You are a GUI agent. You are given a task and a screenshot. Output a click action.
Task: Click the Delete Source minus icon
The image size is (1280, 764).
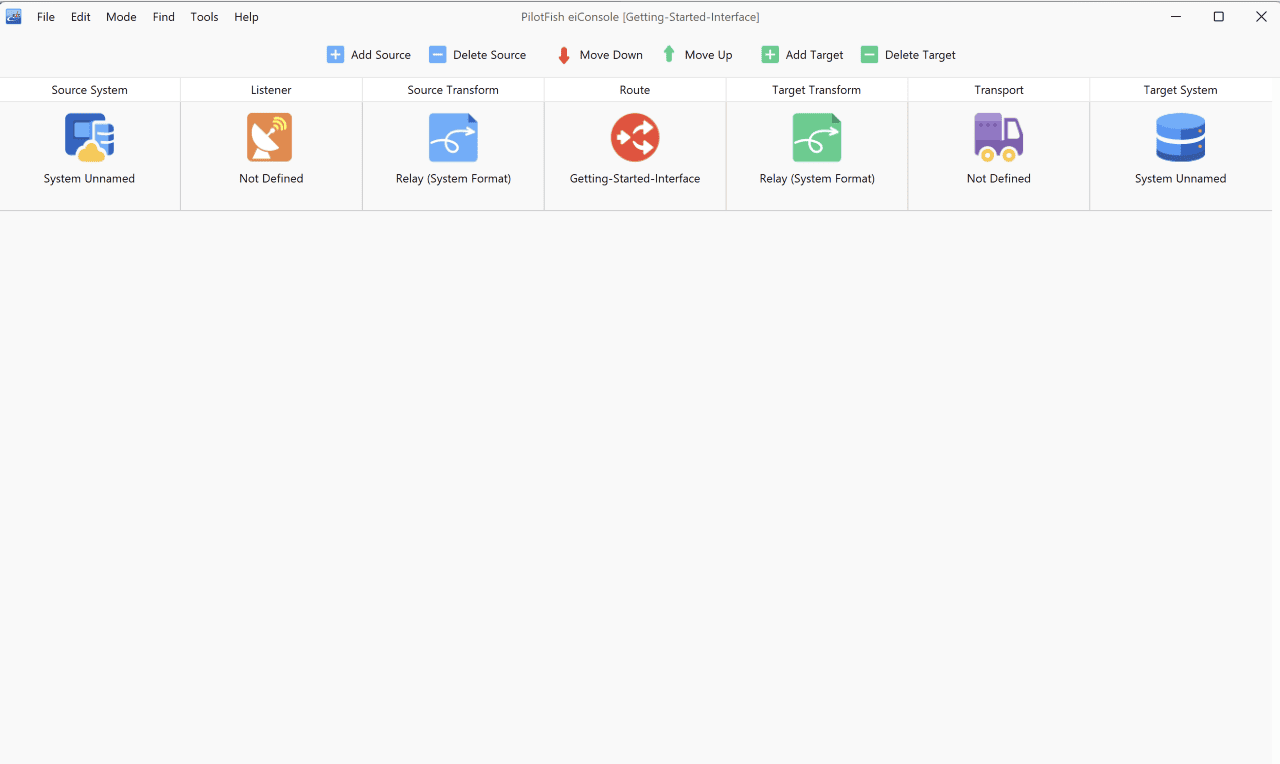(437, 55)
